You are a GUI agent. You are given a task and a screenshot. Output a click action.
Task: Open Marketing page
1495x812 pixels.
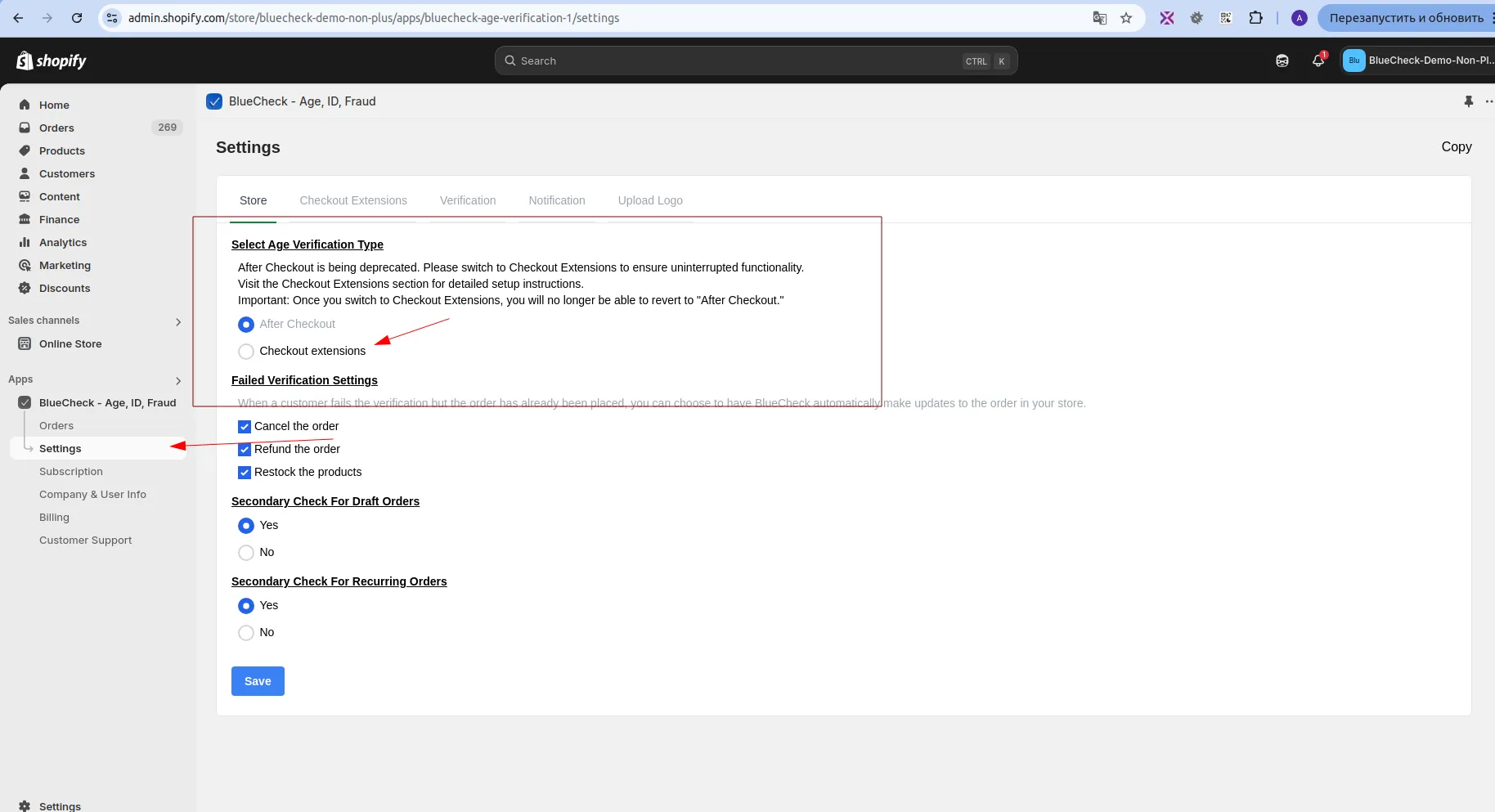tap(65, 265)
